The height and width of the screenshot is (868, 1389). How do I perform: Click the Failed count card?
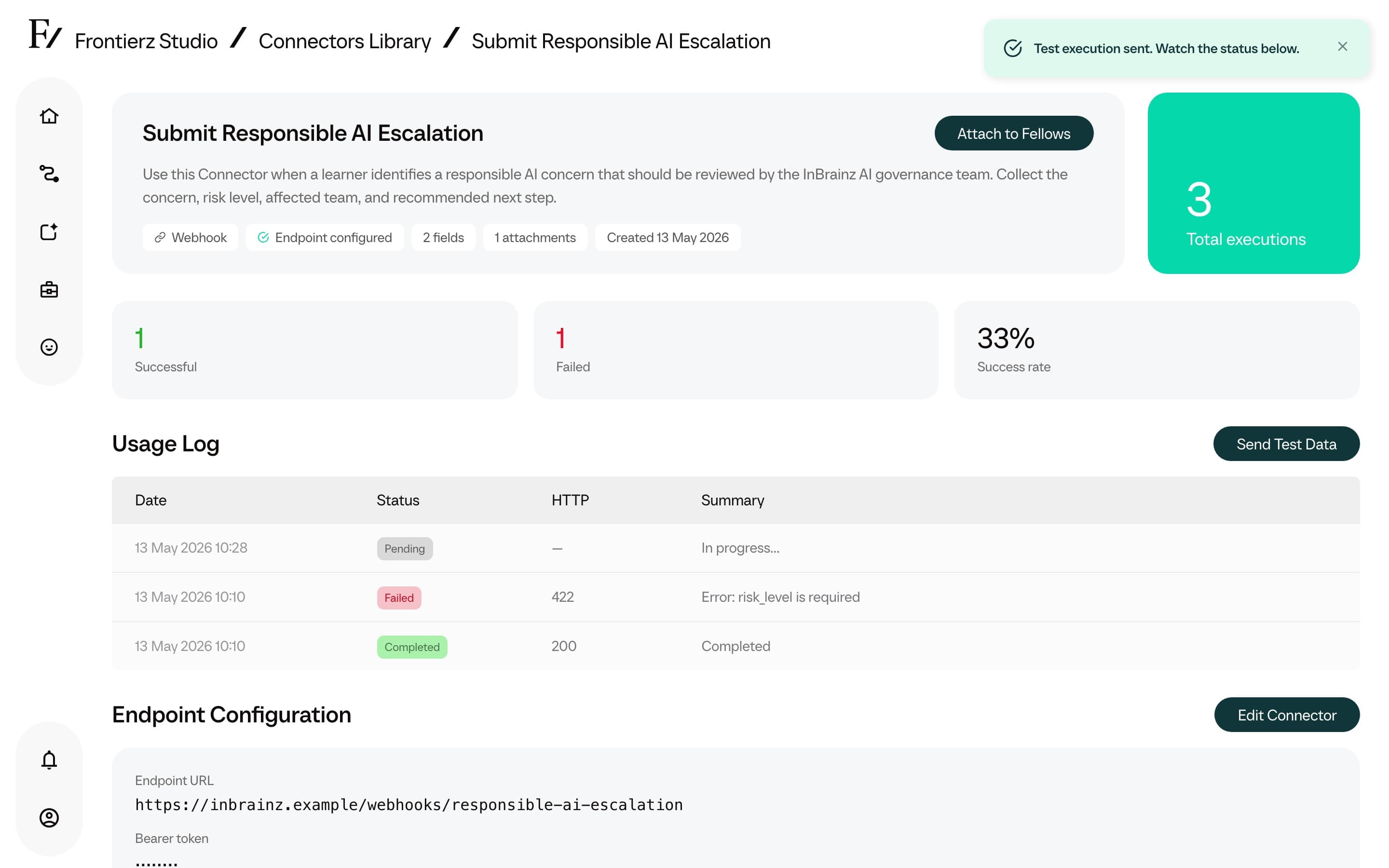point(736,350)
